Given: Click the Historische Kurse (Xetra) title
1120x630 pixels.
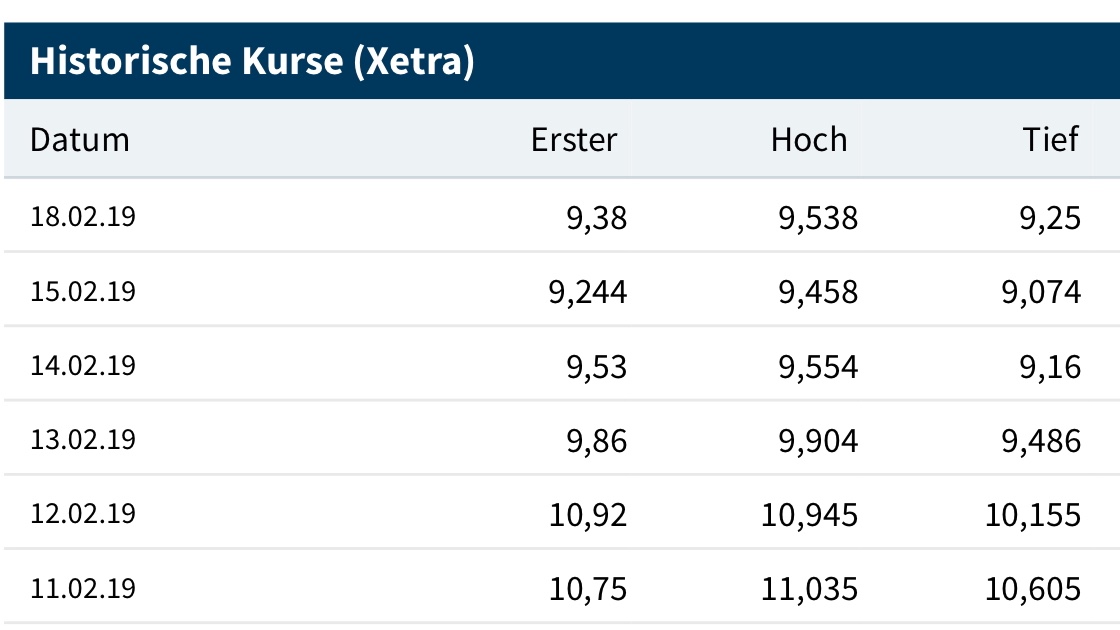Looking at the screenshot, I should click(x=252, y=62).
